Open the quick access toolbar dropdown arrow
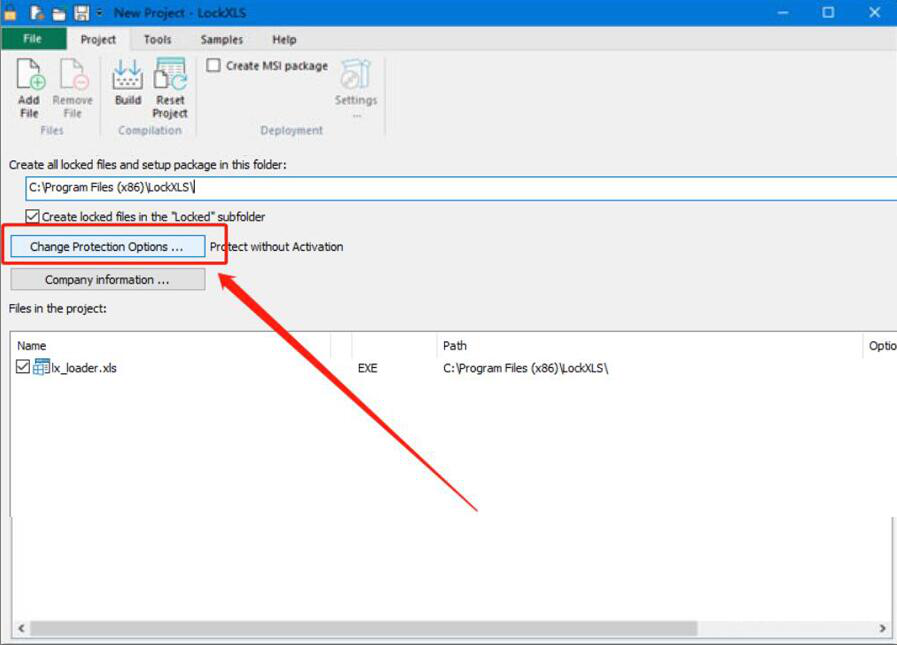The width and height of the screenshot is (897, 645). coord(99,13)
